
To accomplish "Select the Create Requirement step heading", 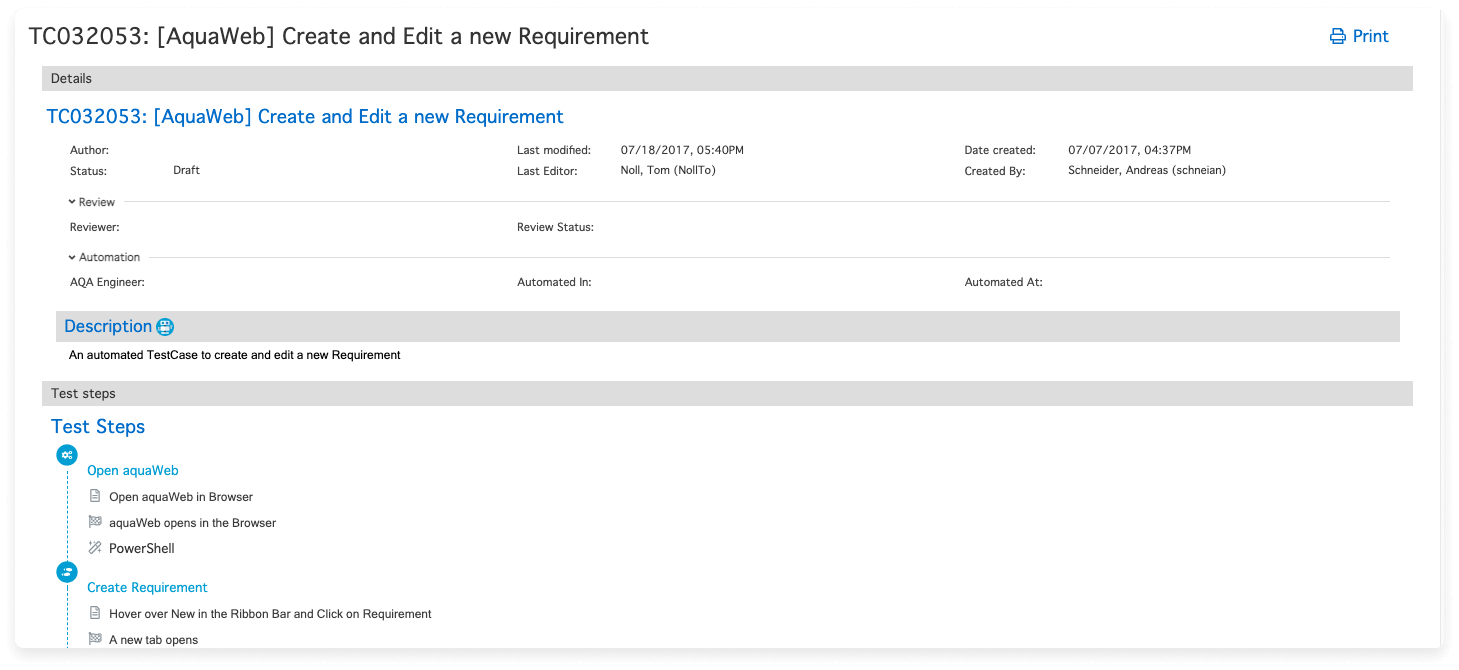I will (147, 587).
